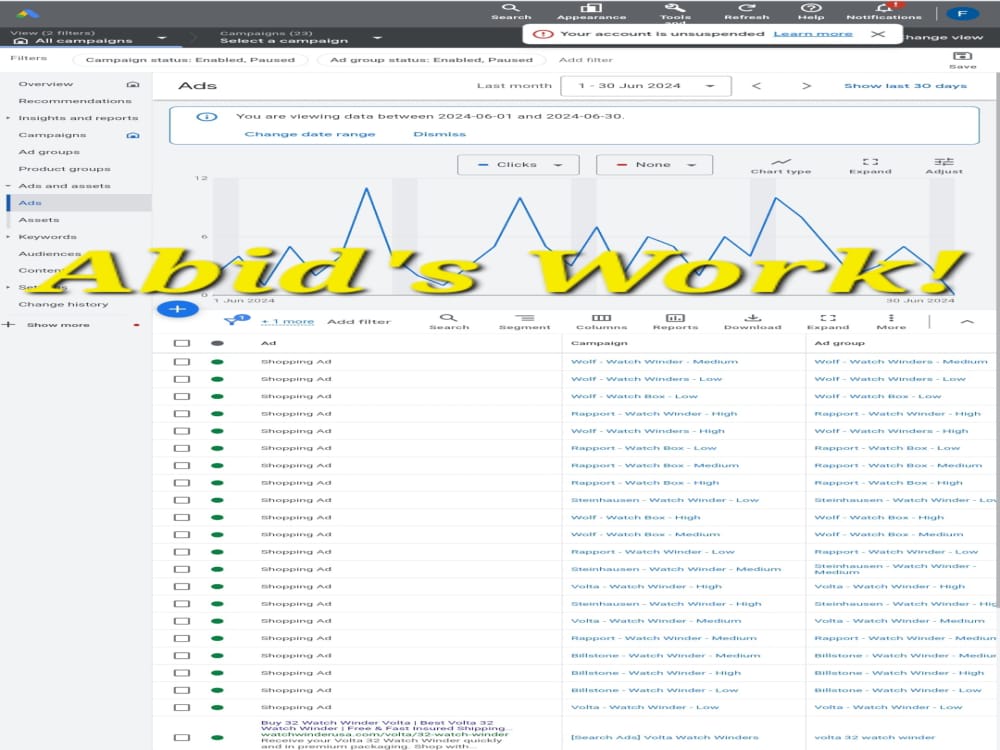Open the Tools and settings icon
The width and height of the screenshot is (1000, 750).
pos(675,11)
